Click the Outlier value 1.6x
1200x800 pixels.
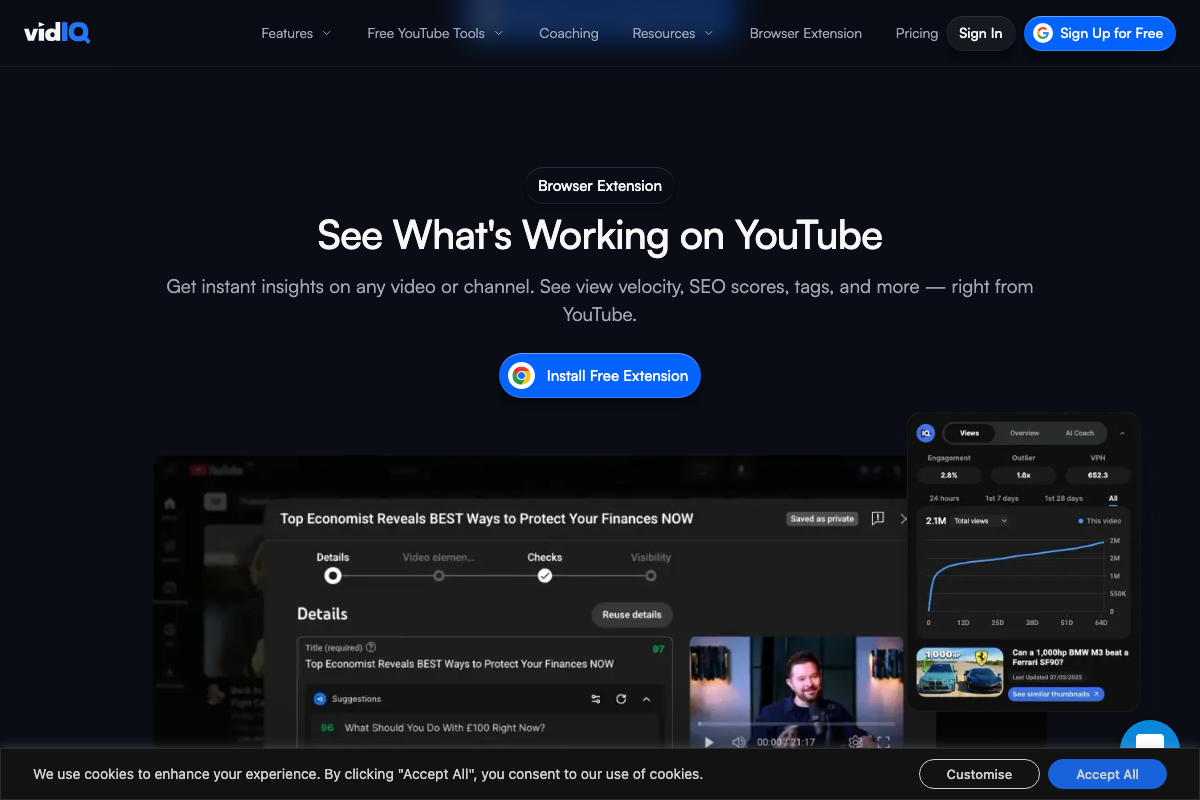[1023, 475]
